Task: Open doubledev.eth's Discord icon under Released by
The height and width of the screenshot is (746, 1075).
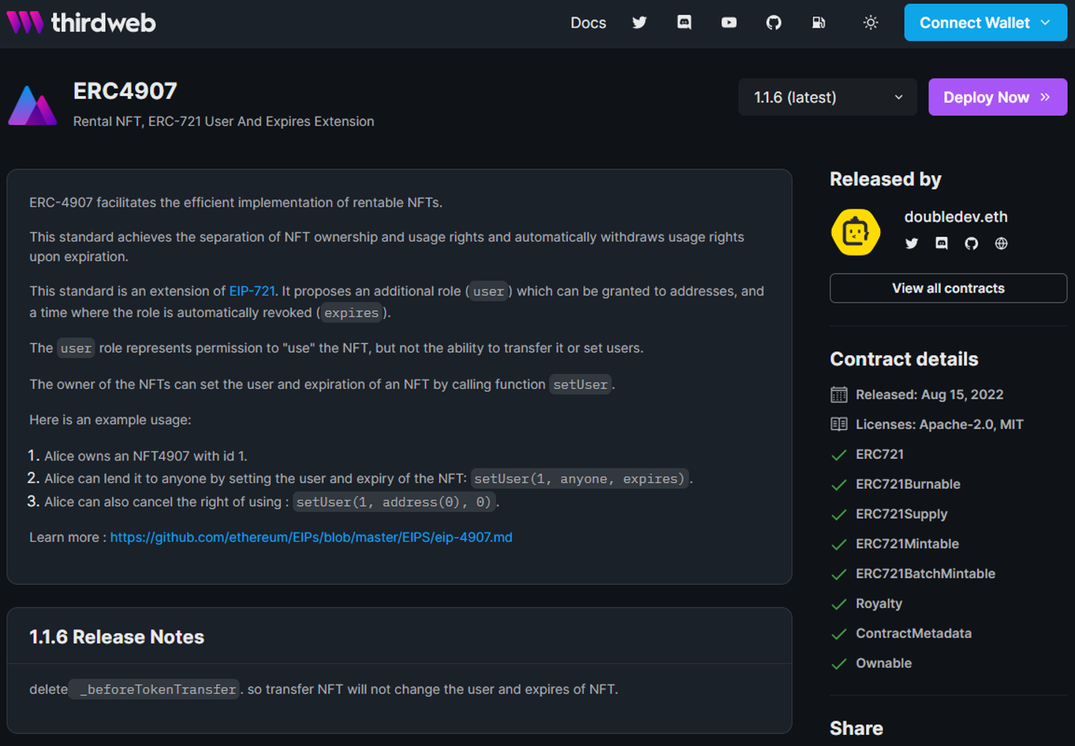Action: 941,243
